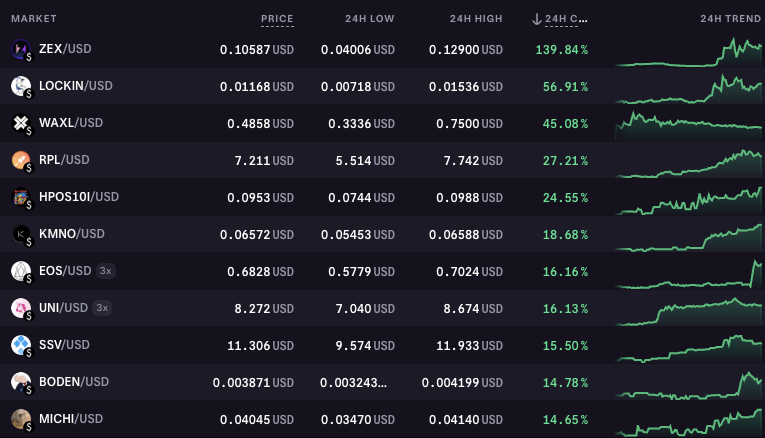This screenshot has width=765, height=438.
Task: Click the EOS coin icon
Action: [21, 272]
